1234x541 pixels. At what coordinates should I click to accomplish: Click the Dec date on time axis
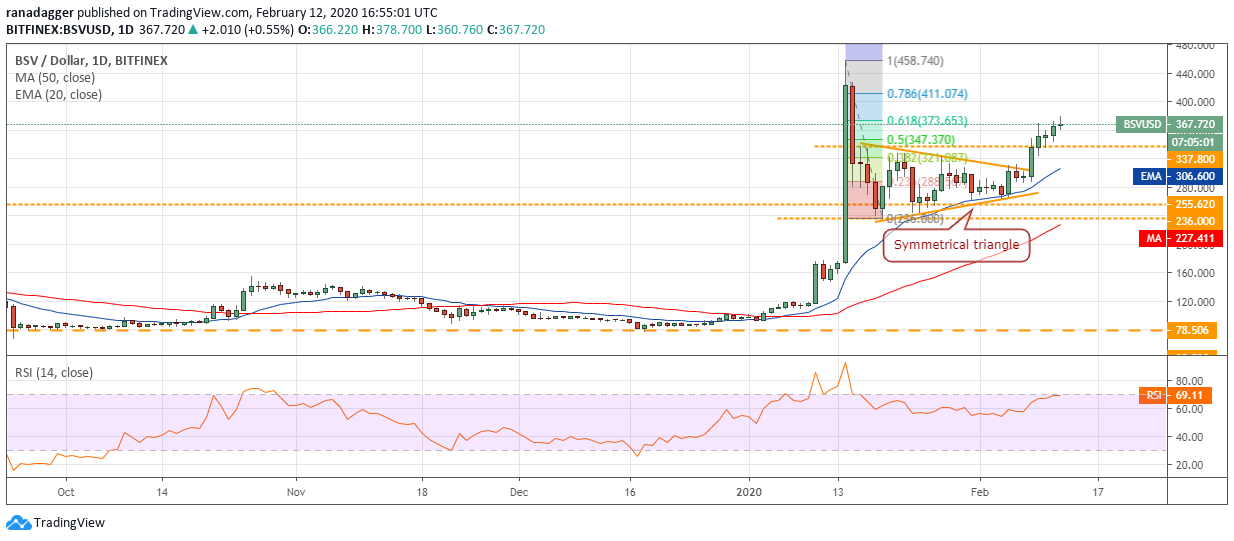click(x=518, y=492)
